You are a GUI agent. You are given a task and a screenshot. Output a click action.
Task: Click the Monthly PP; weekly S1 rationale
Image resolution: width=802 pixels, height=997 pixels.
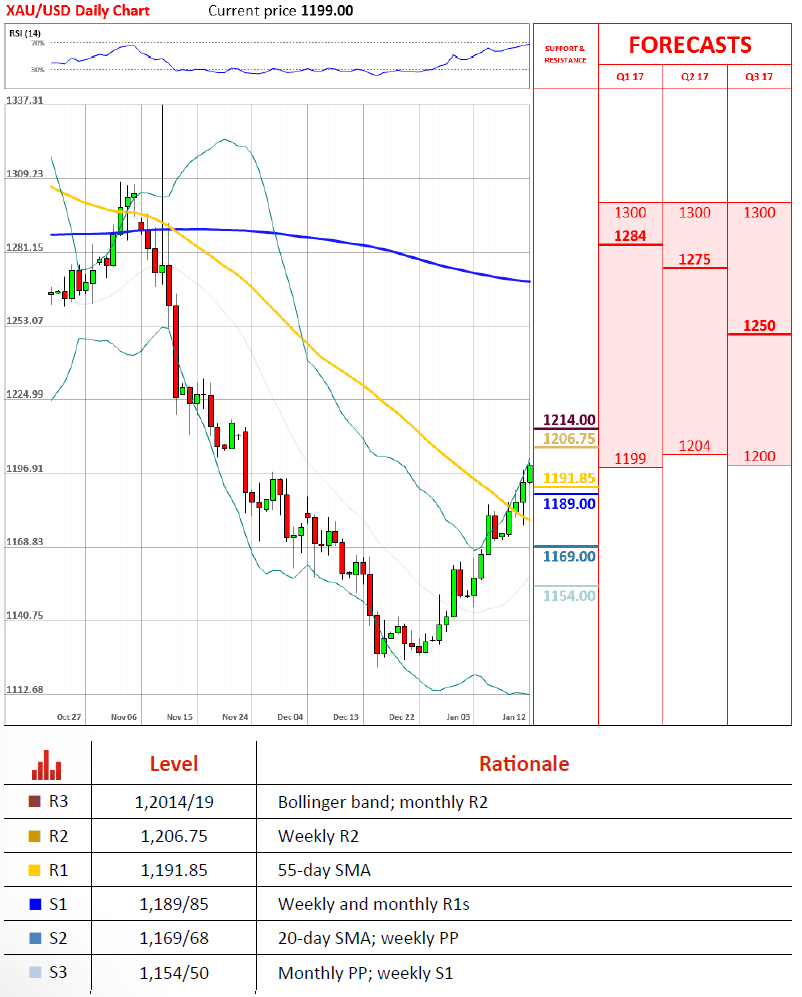365,973
